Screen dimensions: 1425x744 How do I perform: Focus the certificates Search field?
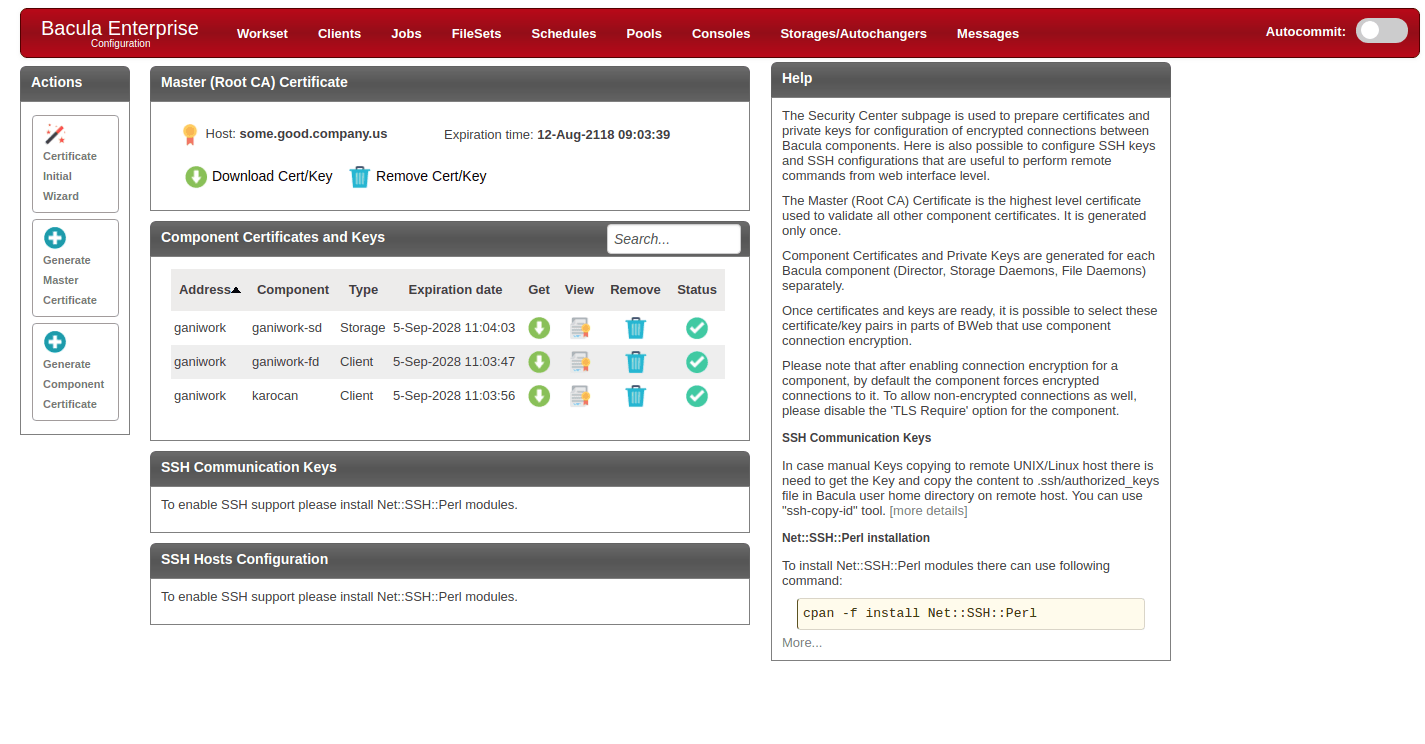[674, 239]
